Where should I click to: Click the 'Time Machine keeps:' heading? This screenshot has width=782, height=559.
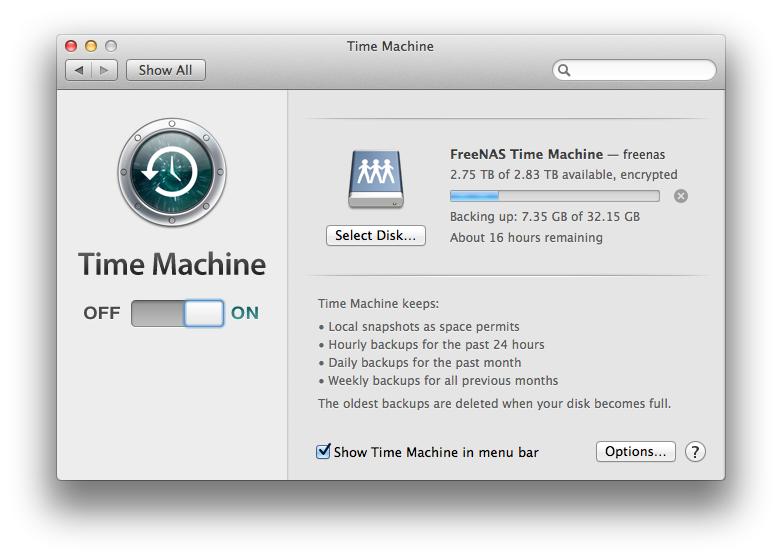379,304
